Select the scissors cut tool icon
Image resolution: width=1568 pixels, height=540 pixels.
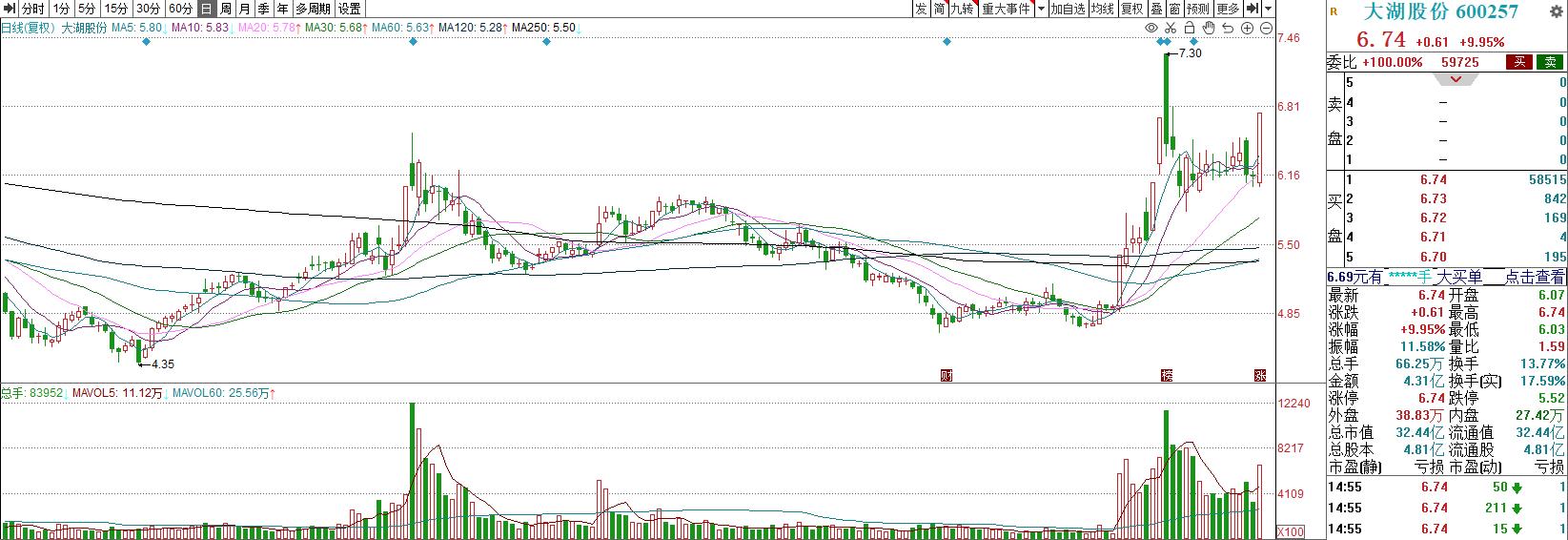point(1172,28)
